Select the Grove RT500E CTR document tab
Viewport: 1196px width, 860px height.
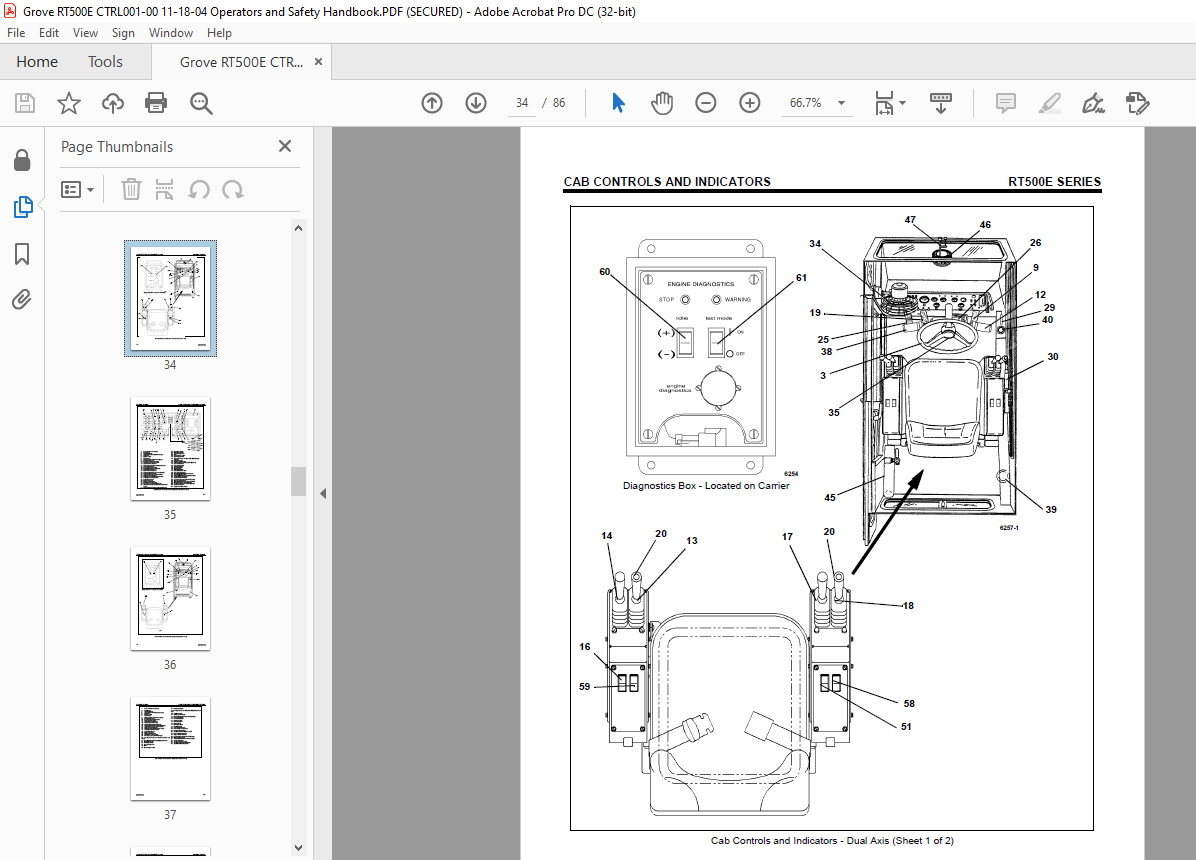point(241,62)
